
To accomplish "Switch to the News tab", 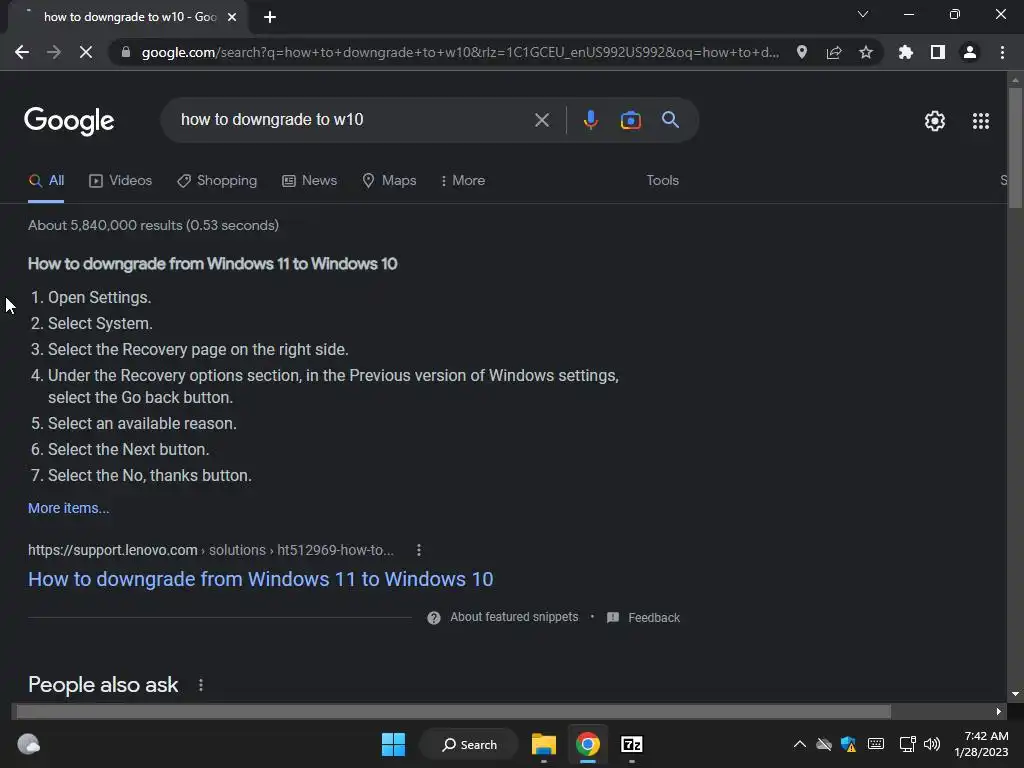I will point(309,181).
